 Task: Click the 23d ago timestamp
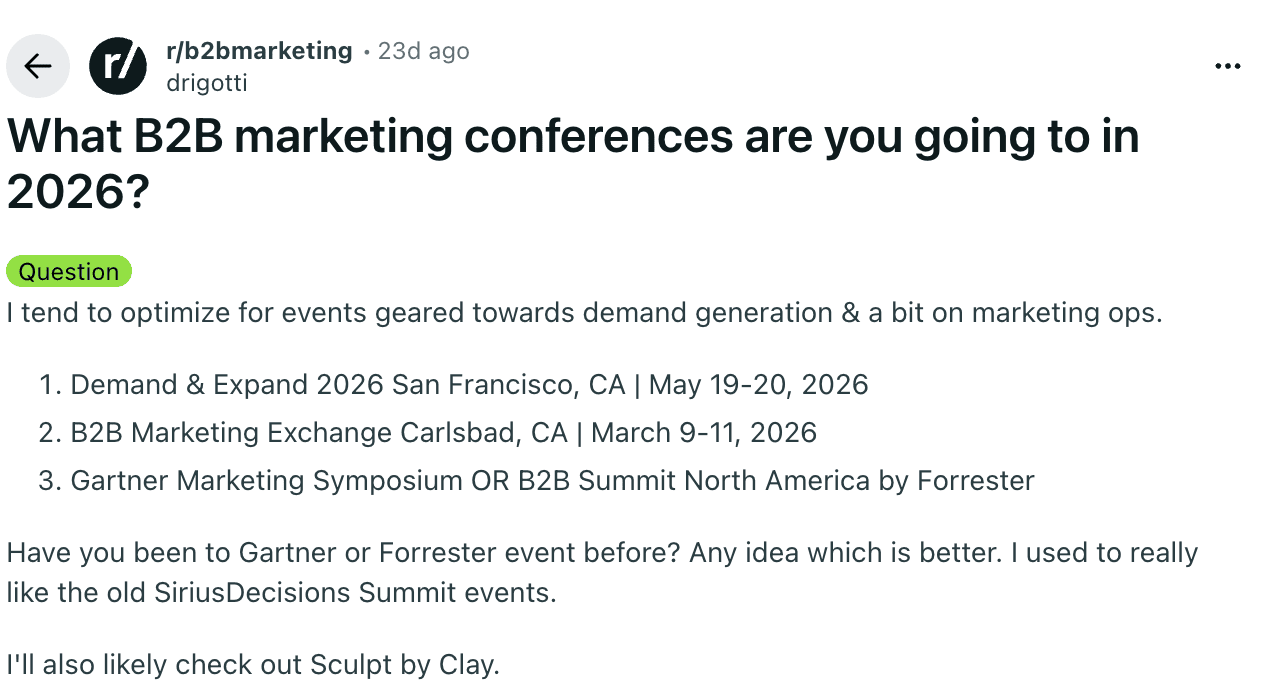pyautogui.click(x=423, y=51)
